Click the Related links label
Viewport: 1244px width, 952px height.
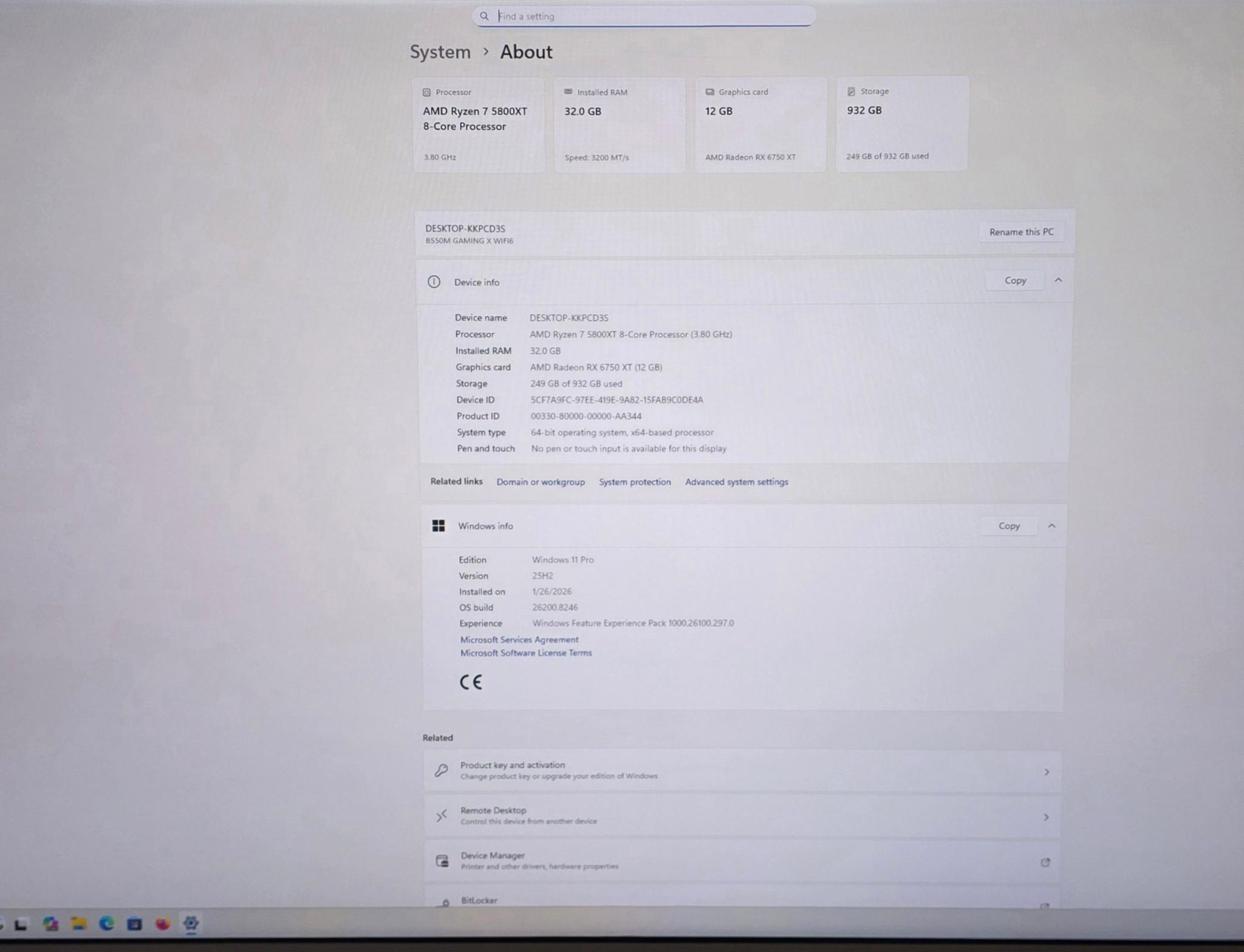pos(457,481)
